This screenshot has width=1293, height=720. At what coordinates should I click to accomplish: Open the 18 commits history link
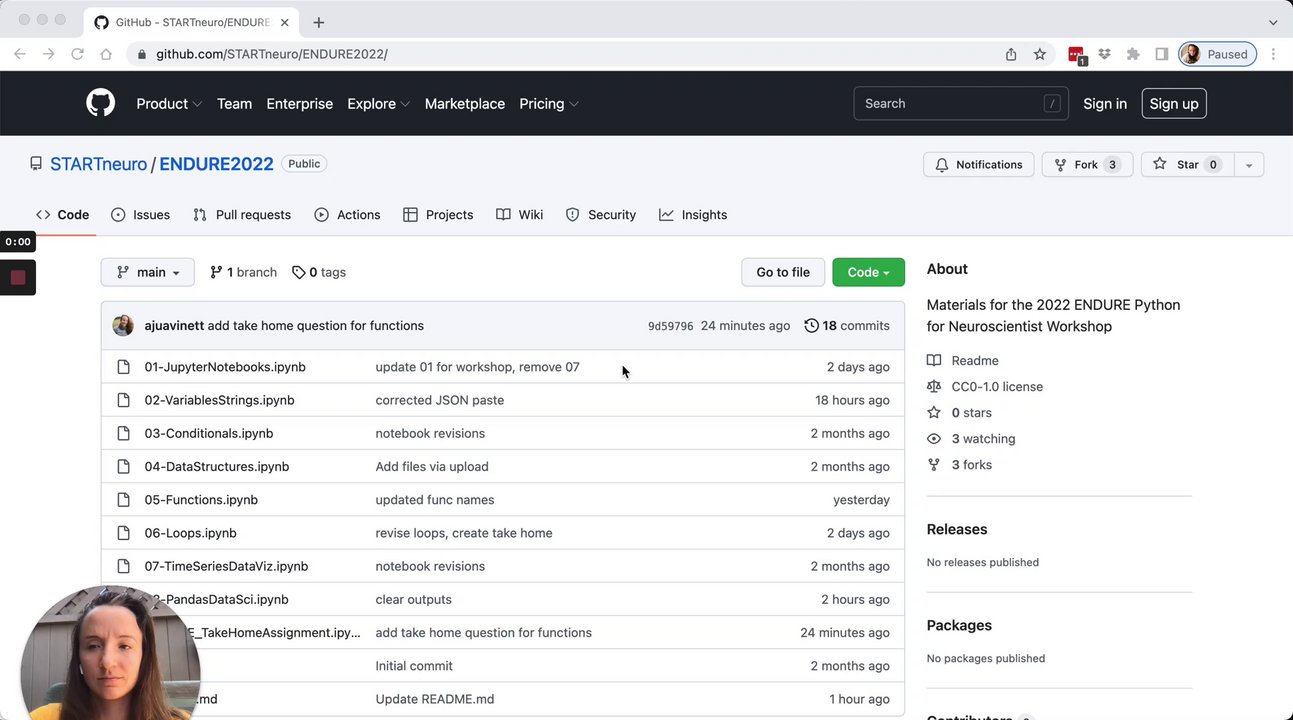(847, 325)
